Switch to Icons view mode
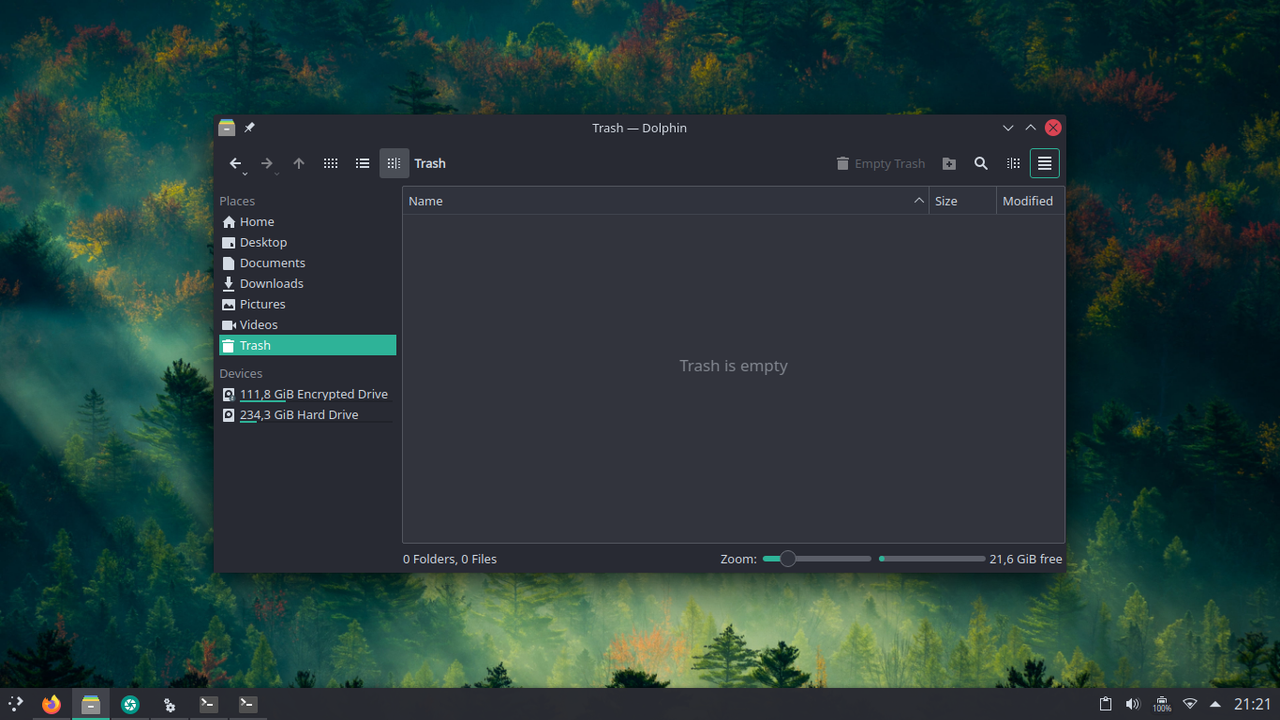The height and width of the screenshot is (720, 1280). 330,163
